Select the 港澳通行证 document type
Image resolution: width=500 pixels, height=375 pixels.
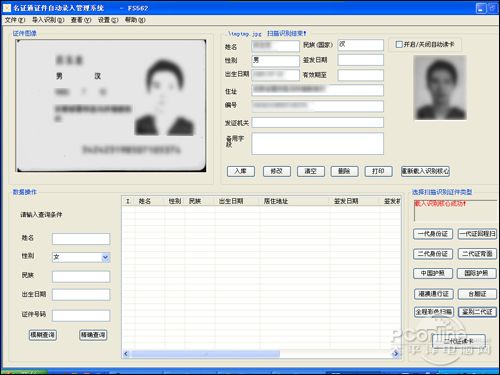click(433, 294)
